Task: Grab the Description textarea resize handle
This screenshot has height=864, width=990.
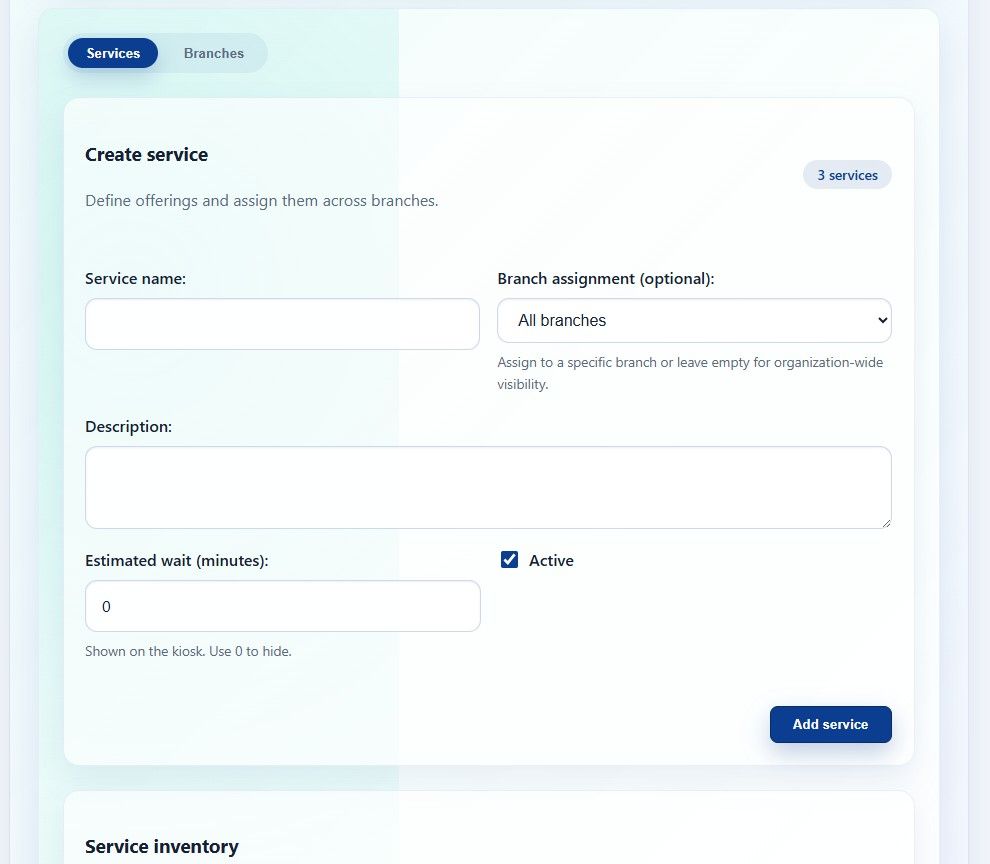Action: (x=885, y=522)
